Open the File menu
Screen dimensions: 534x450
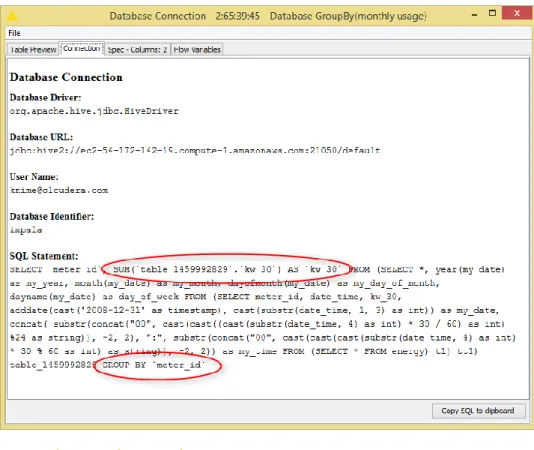[x=14, y=33]
